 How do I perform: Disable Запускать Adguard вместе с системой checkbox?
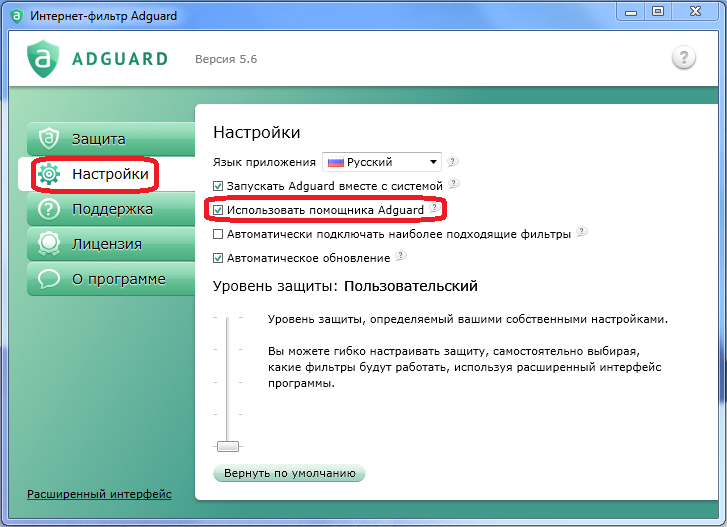point(218,186)
